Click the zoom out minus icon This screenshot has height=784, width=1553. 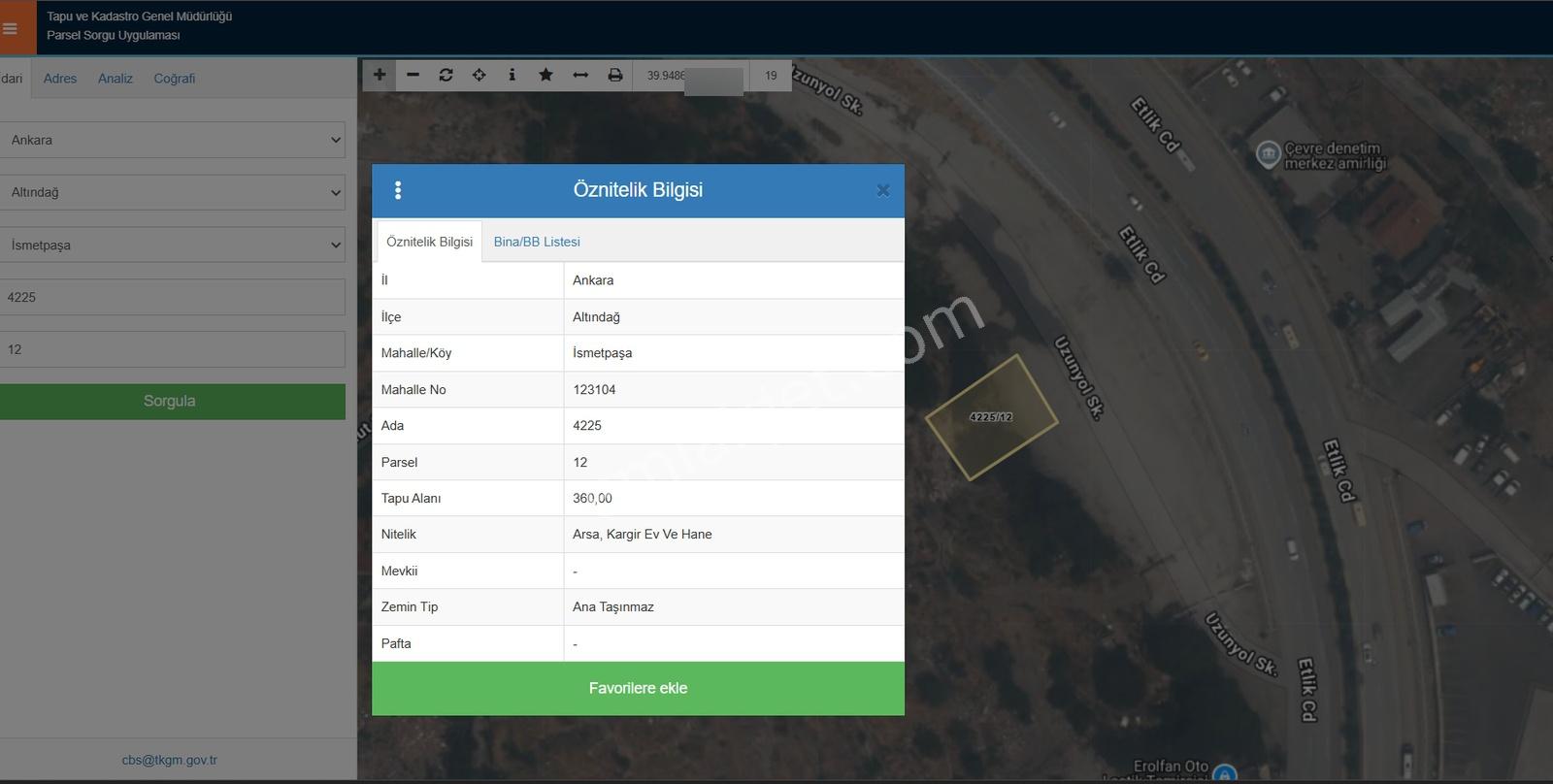click(413, 75)
